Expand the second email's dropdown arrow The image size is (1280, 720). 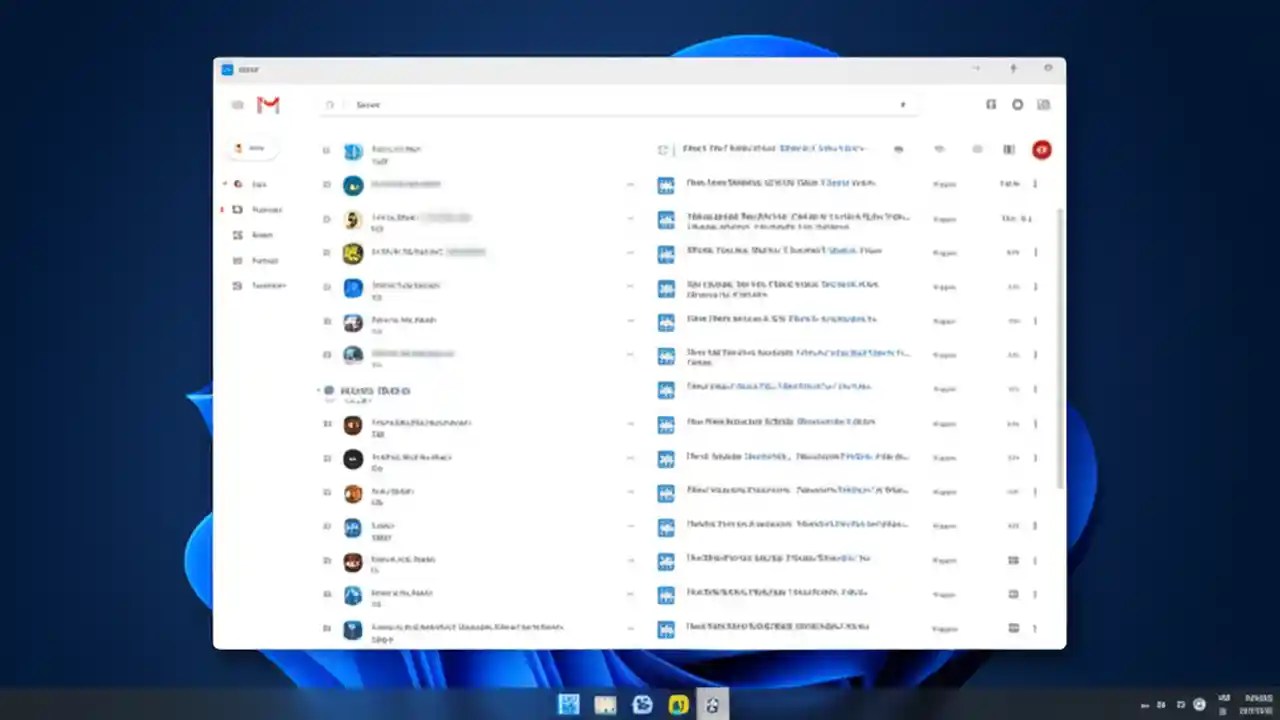pos(631,184)
